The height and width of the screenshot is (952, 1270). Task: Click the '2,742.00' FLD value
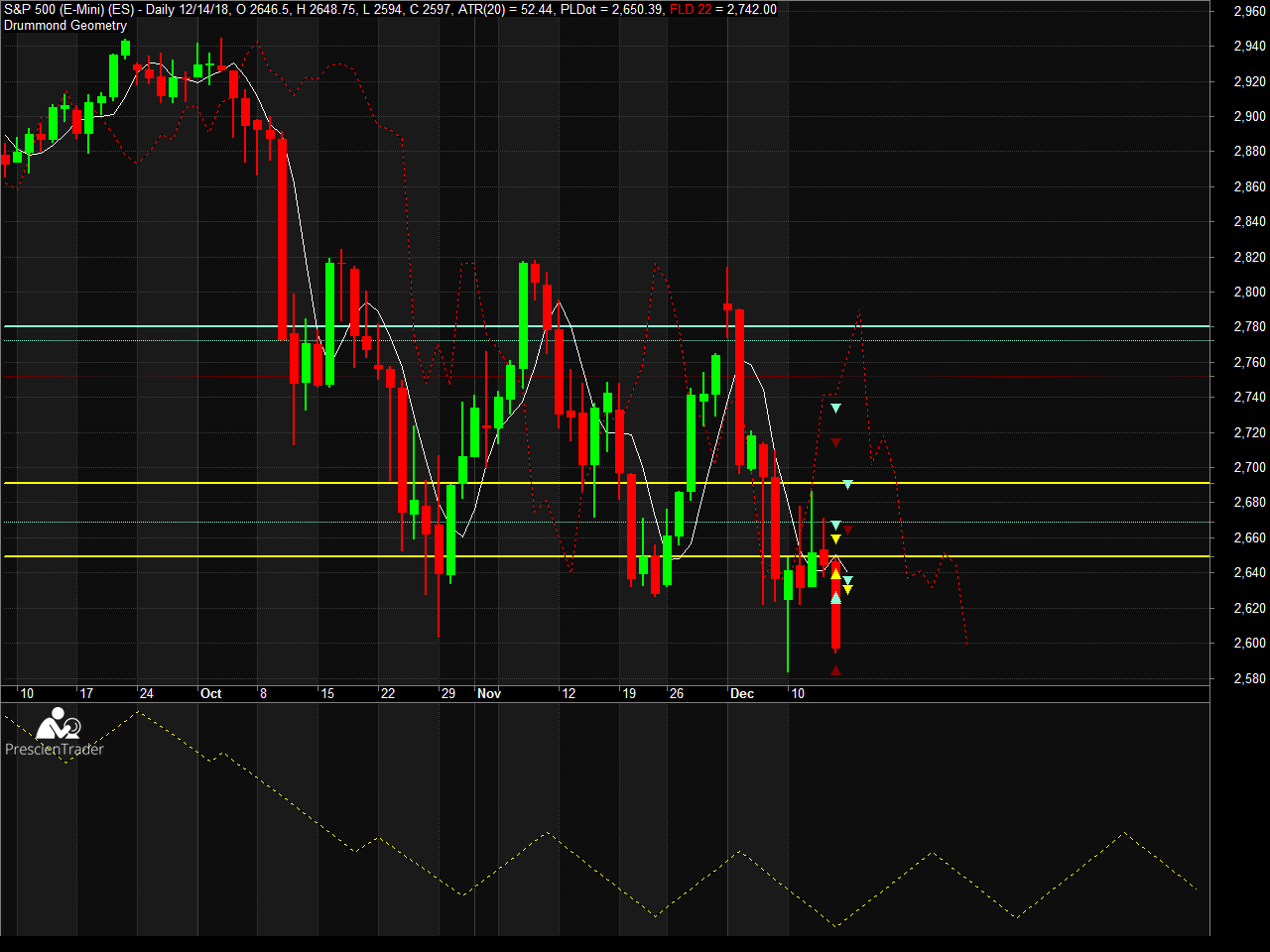pyautogui.click(x=752, y=9)
